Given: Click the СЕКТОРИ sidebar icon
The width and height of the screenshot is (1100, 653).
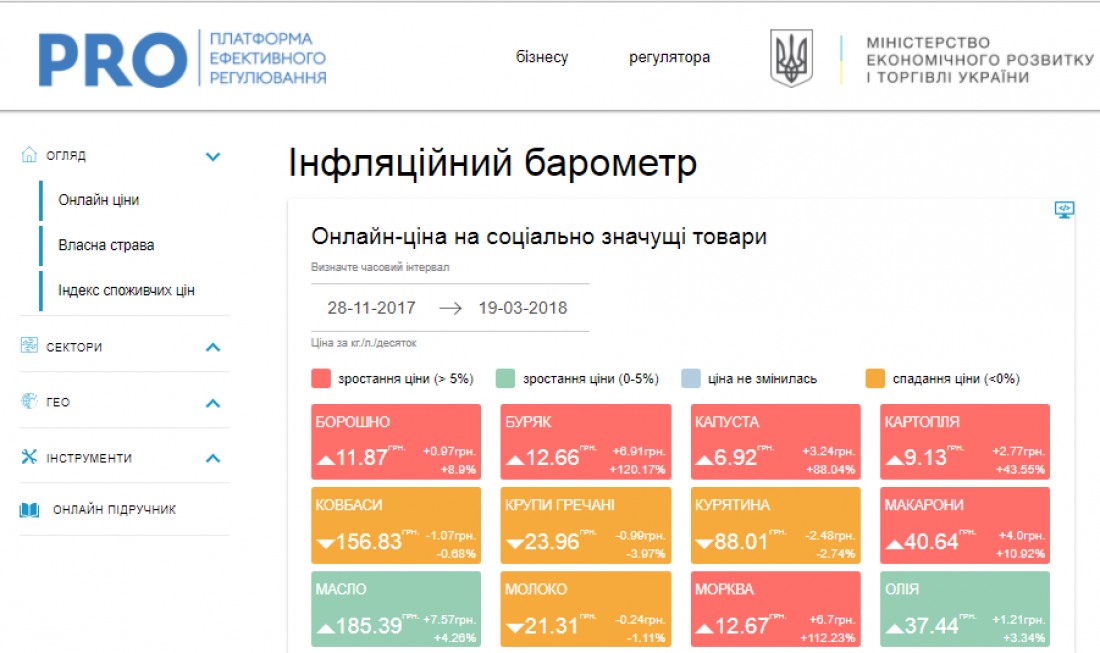Looking at the screenshot, I should click(x=29, y=346).
